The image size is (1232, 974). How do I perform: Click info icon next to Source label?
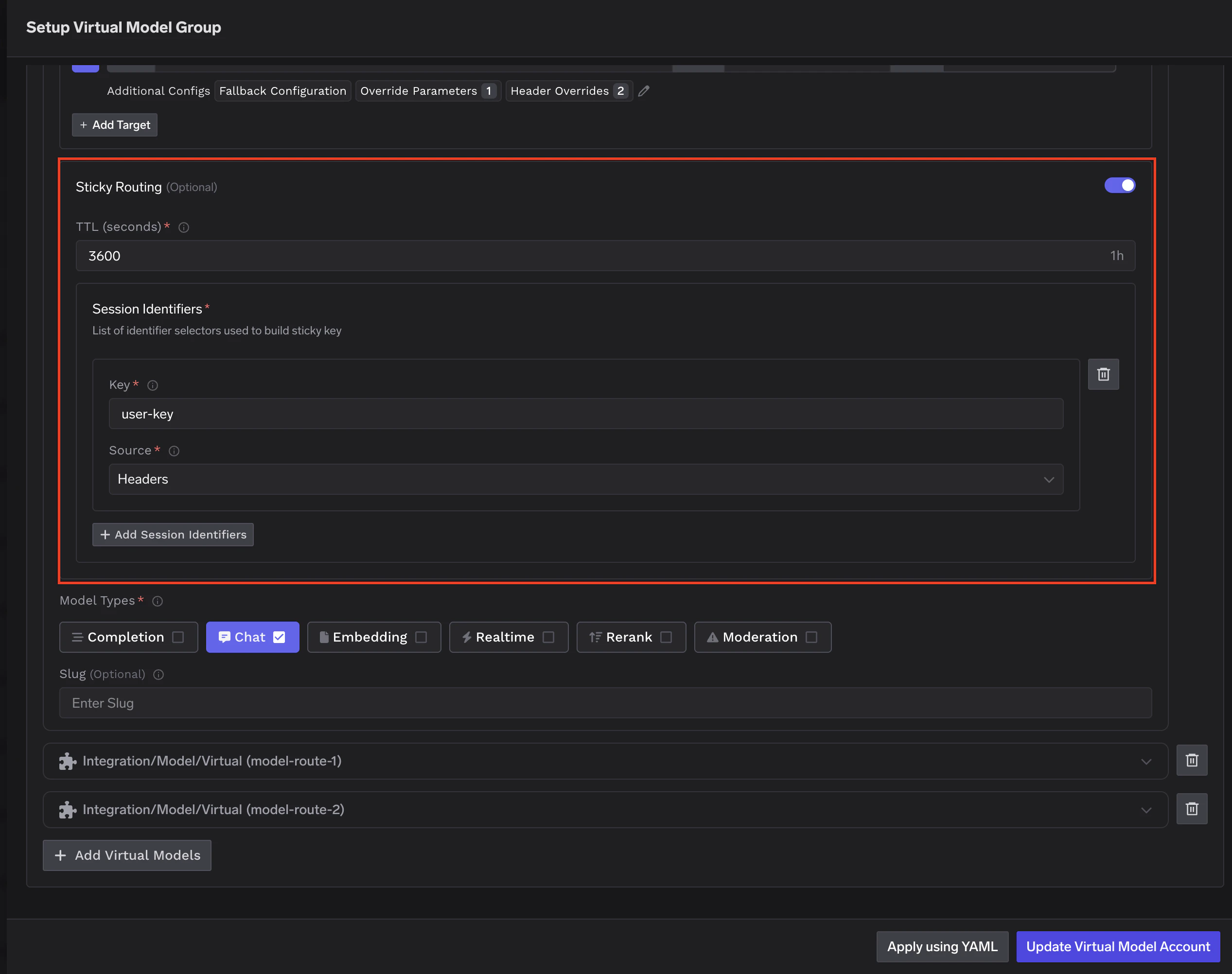(174, 451)
